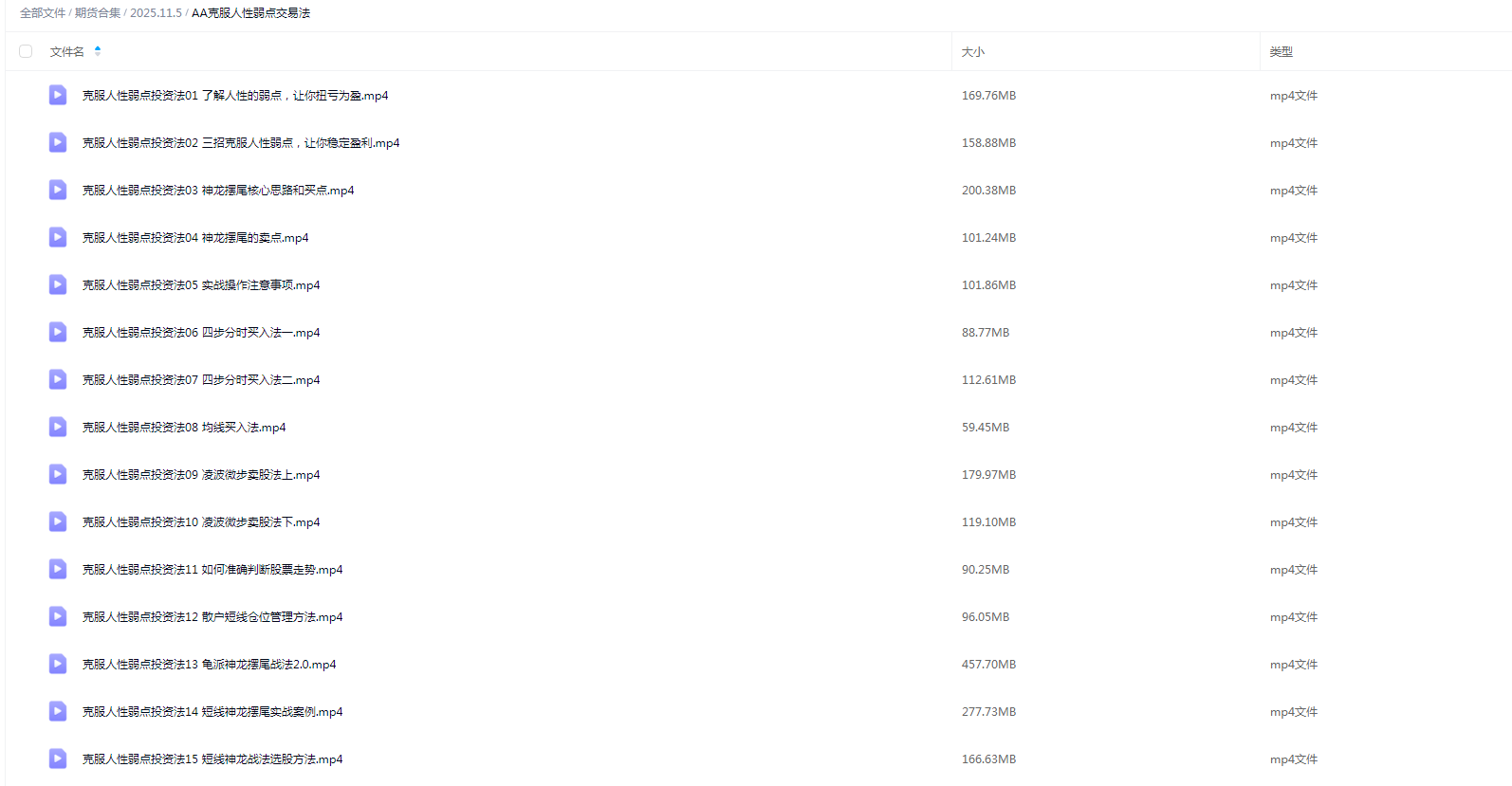Screen dimensions: 1512x786
Task: Open 投资法04 神龙摆尾的卖点.mp4
Action: (195, 238)
